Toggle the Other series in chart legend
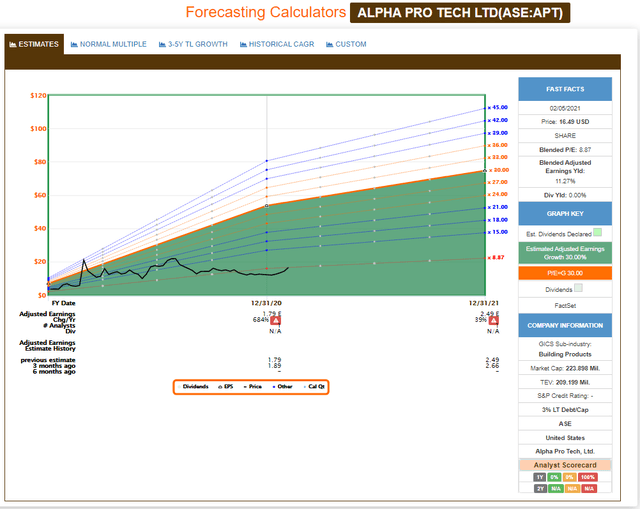 (x=282, y=387)
